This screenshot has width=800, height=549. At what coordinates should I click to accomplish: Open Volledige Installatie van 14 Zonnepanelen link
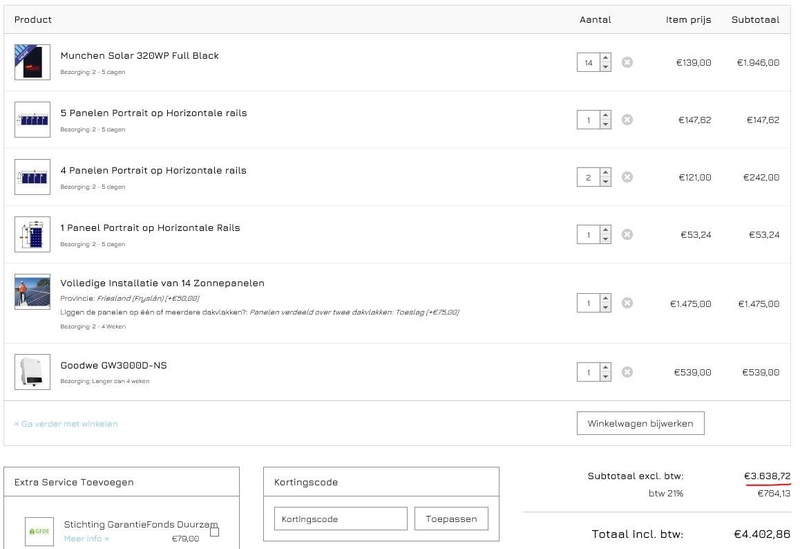162,283
